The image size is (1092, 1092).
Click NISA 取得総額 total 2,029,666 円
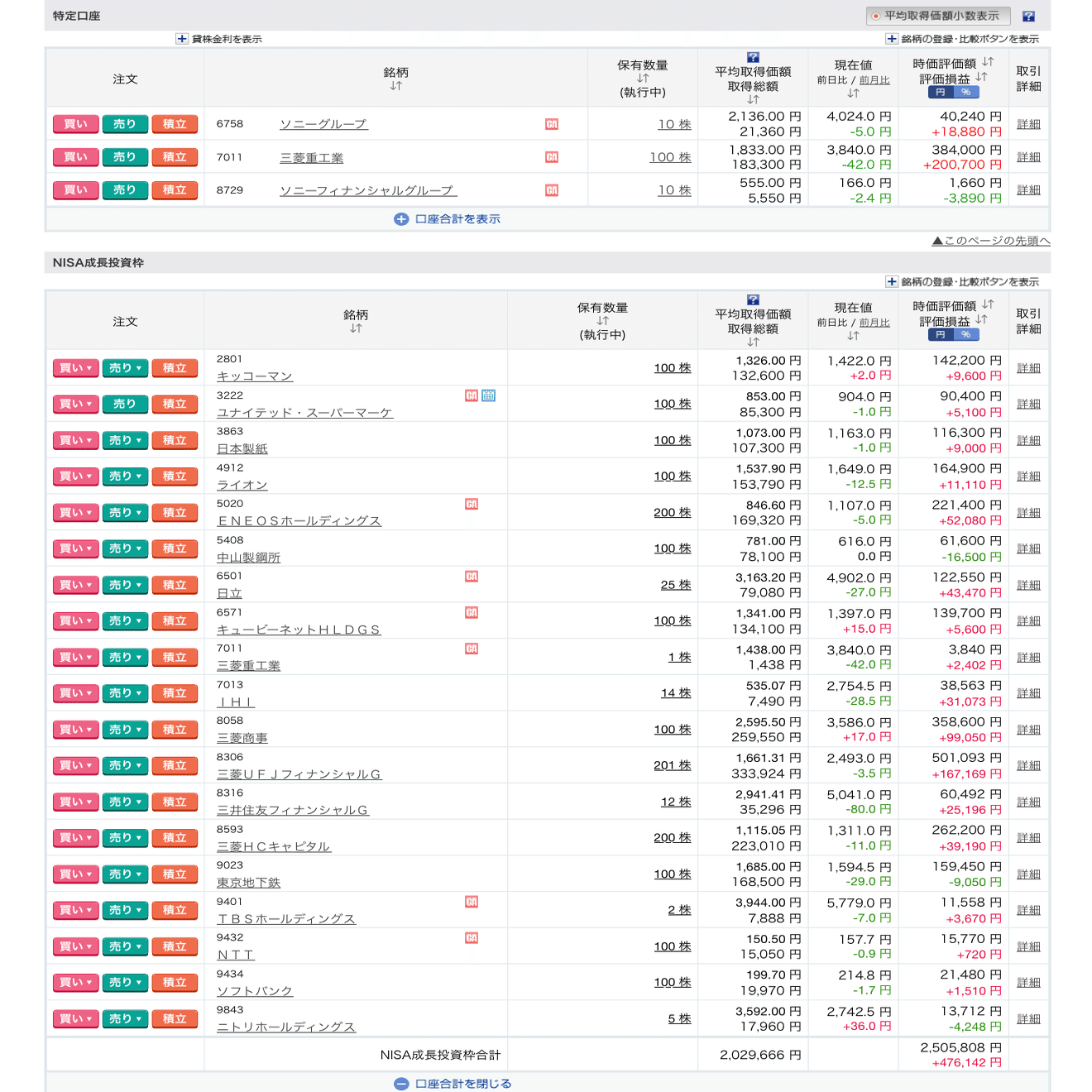point(760,1055)
